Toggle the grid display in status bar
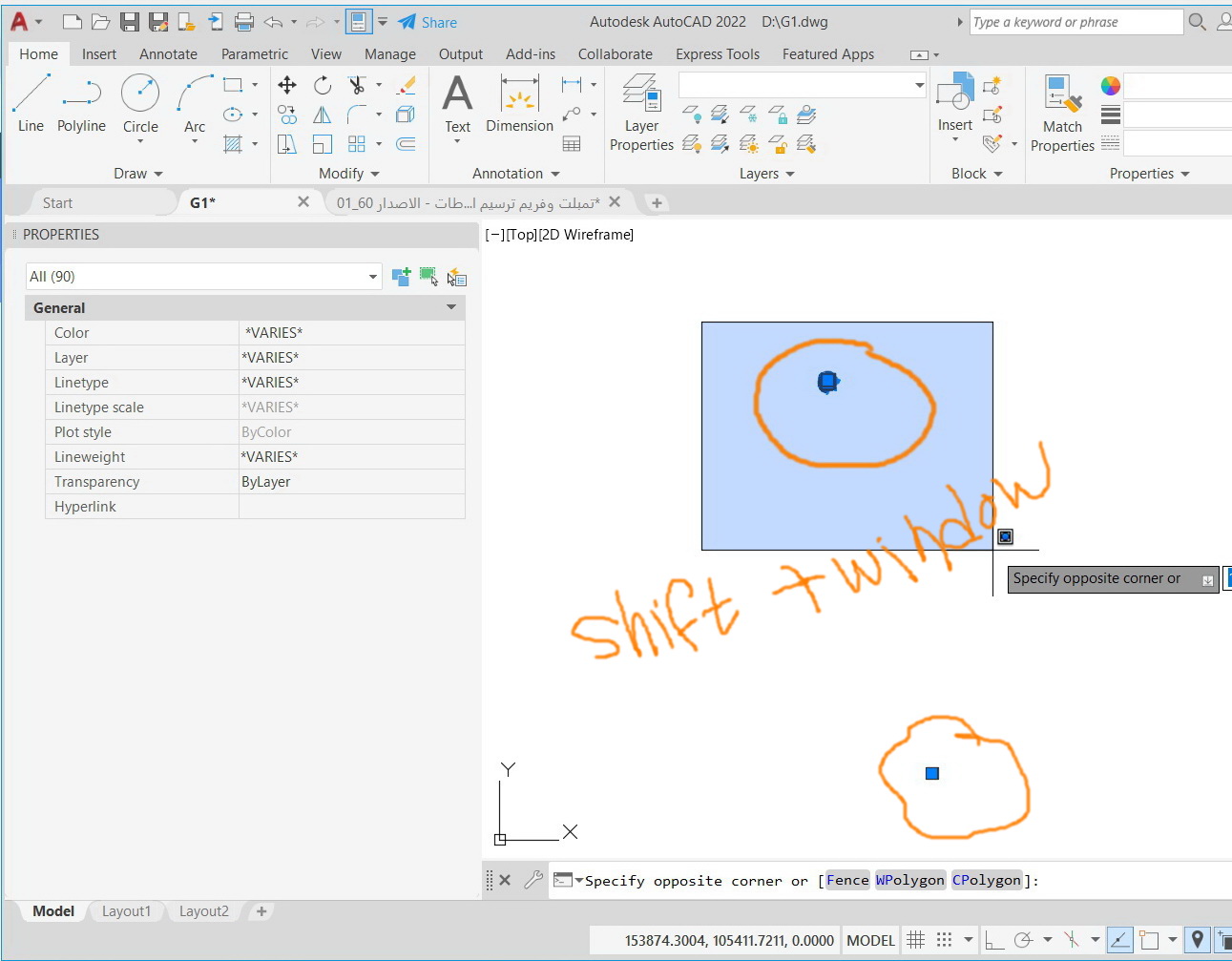This screenshot has height=961, width=1232. click(x=913, y=940)
